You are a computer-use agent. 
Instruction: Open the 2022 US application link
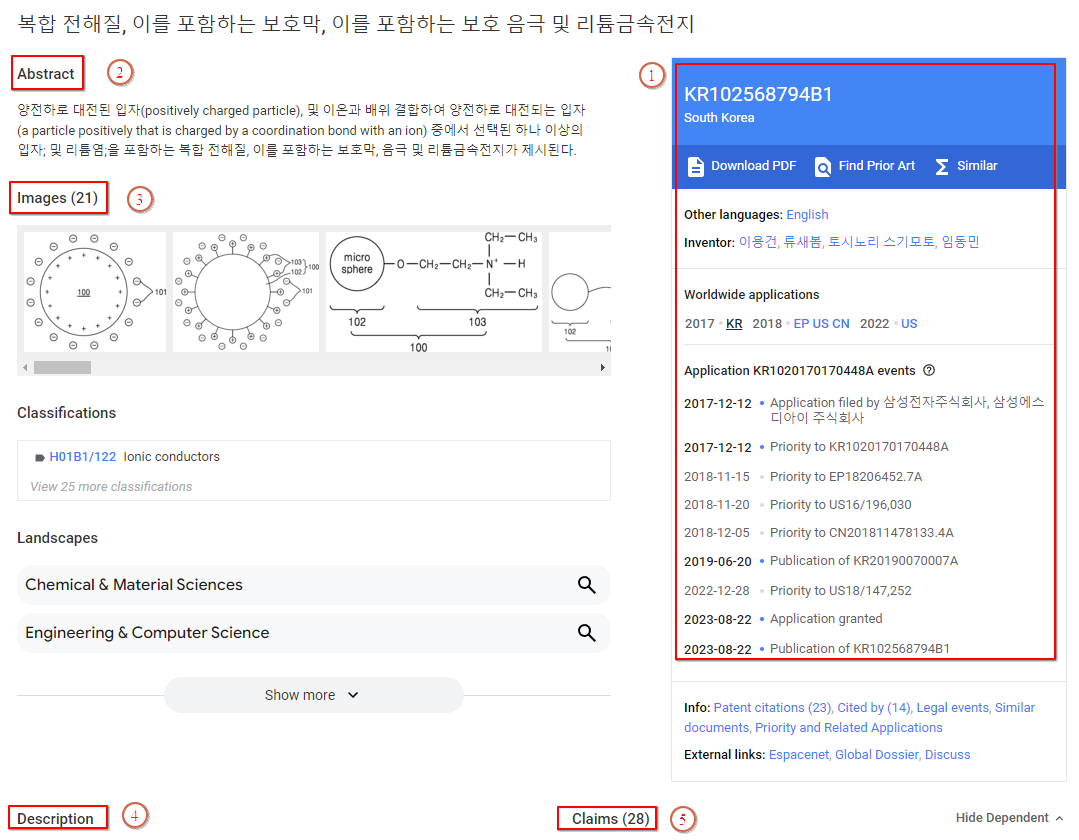tap(909, 323)
